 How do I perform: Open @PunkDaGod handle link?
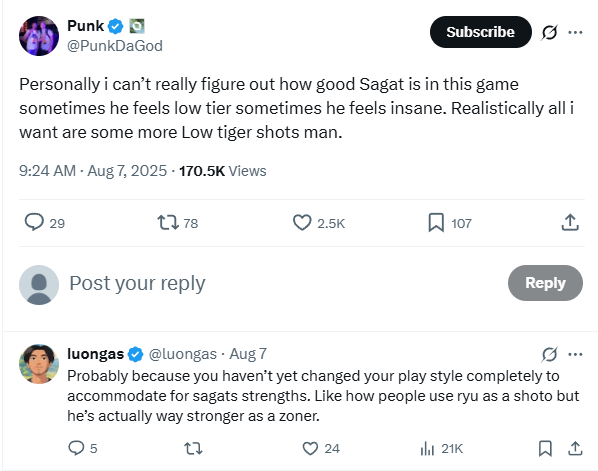(x=115, y=46)
